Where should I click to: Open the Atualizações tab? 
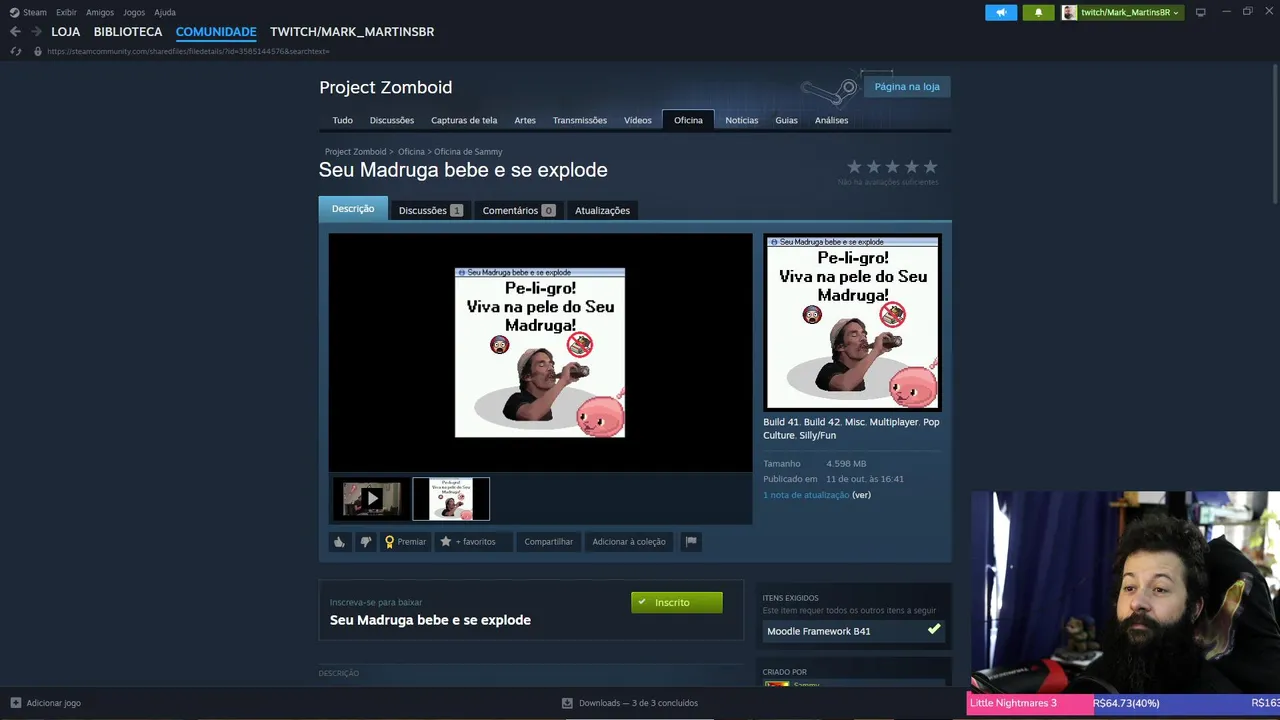602,210
